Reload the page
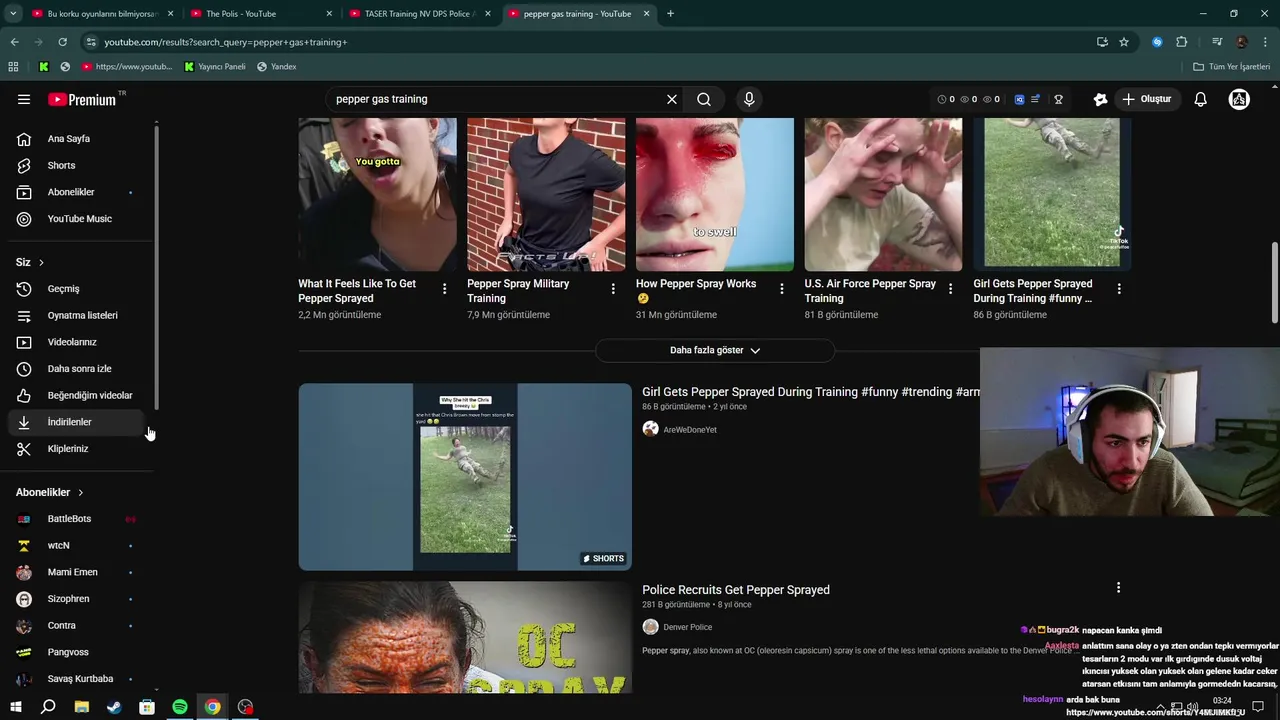Viewport: 1280px width, 720px height. click(62, 42)
